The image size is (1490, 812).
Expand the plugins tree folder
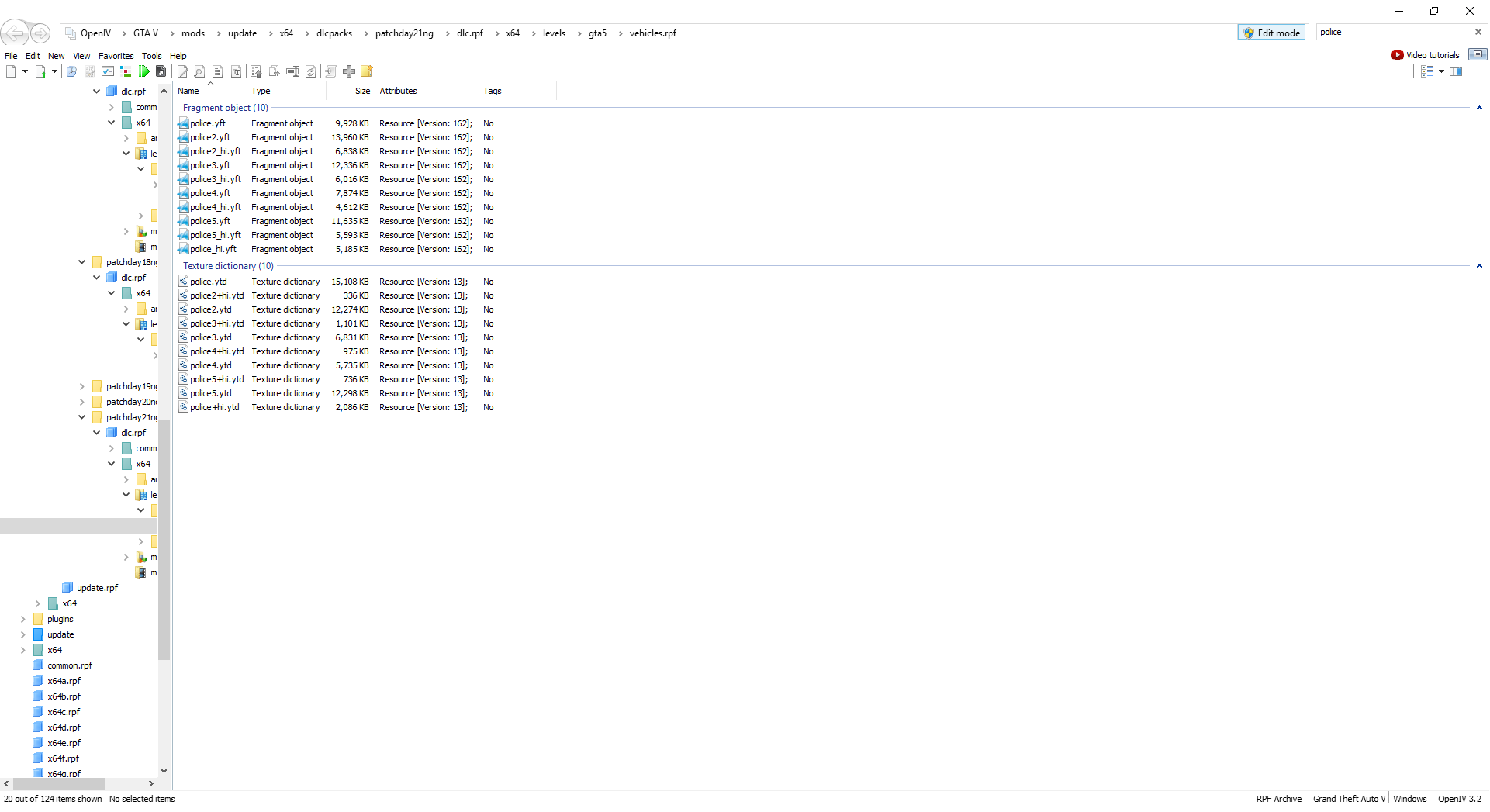tap(22, 619)
